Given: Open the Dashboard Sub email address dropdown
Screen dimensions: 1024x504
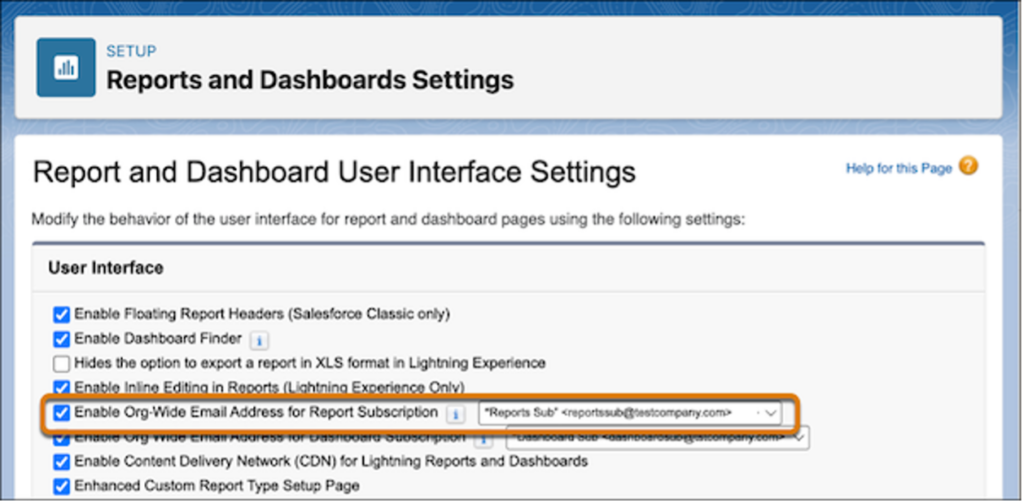Looking at the screenshot, I should [658, 439].
